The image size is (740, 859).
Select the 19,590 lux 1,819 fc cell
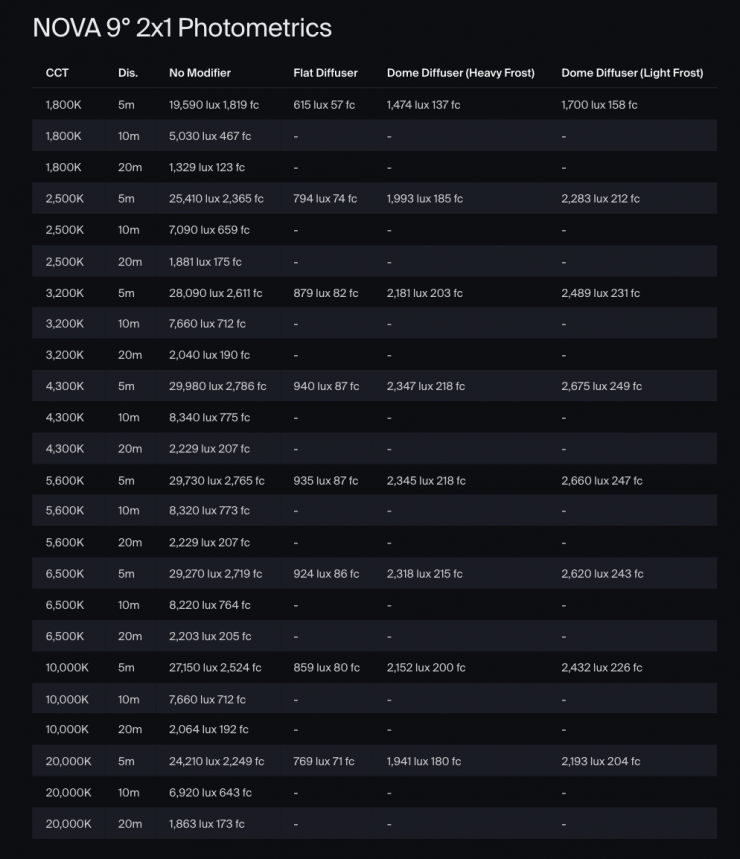tap(214, 105)
